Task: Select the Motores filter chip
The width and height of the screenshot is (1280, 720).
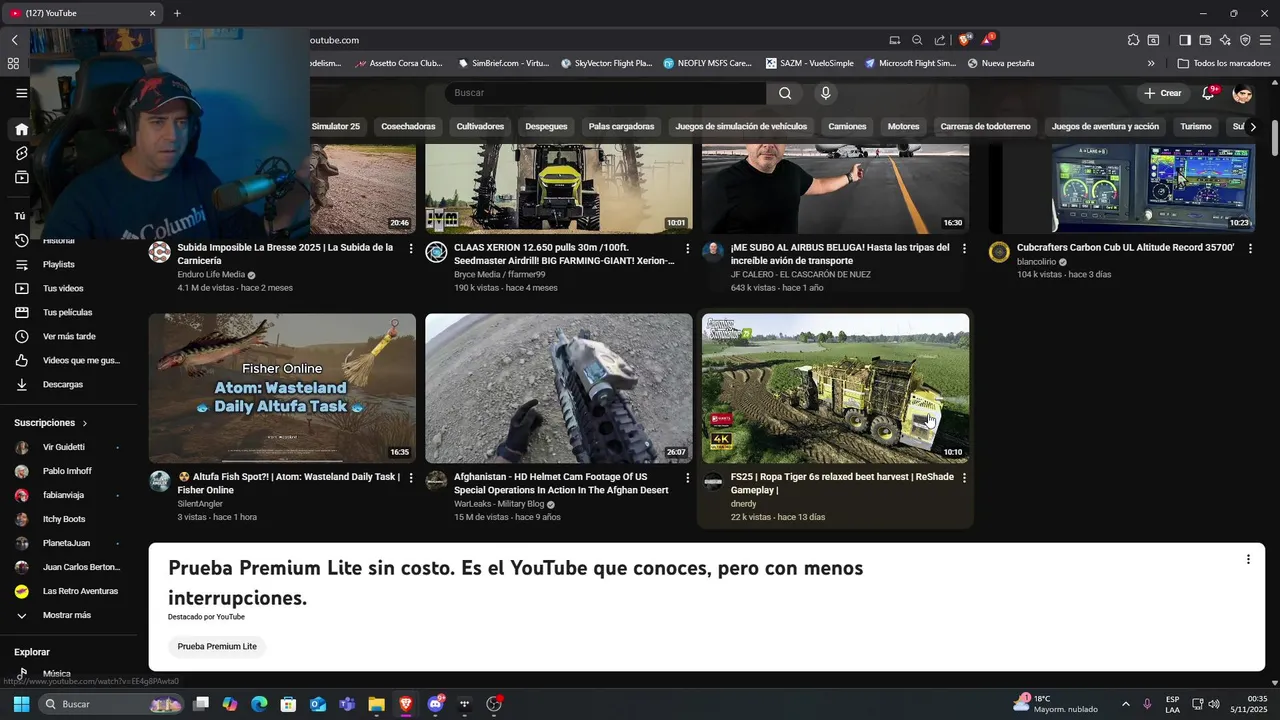Action: point(903,127)
